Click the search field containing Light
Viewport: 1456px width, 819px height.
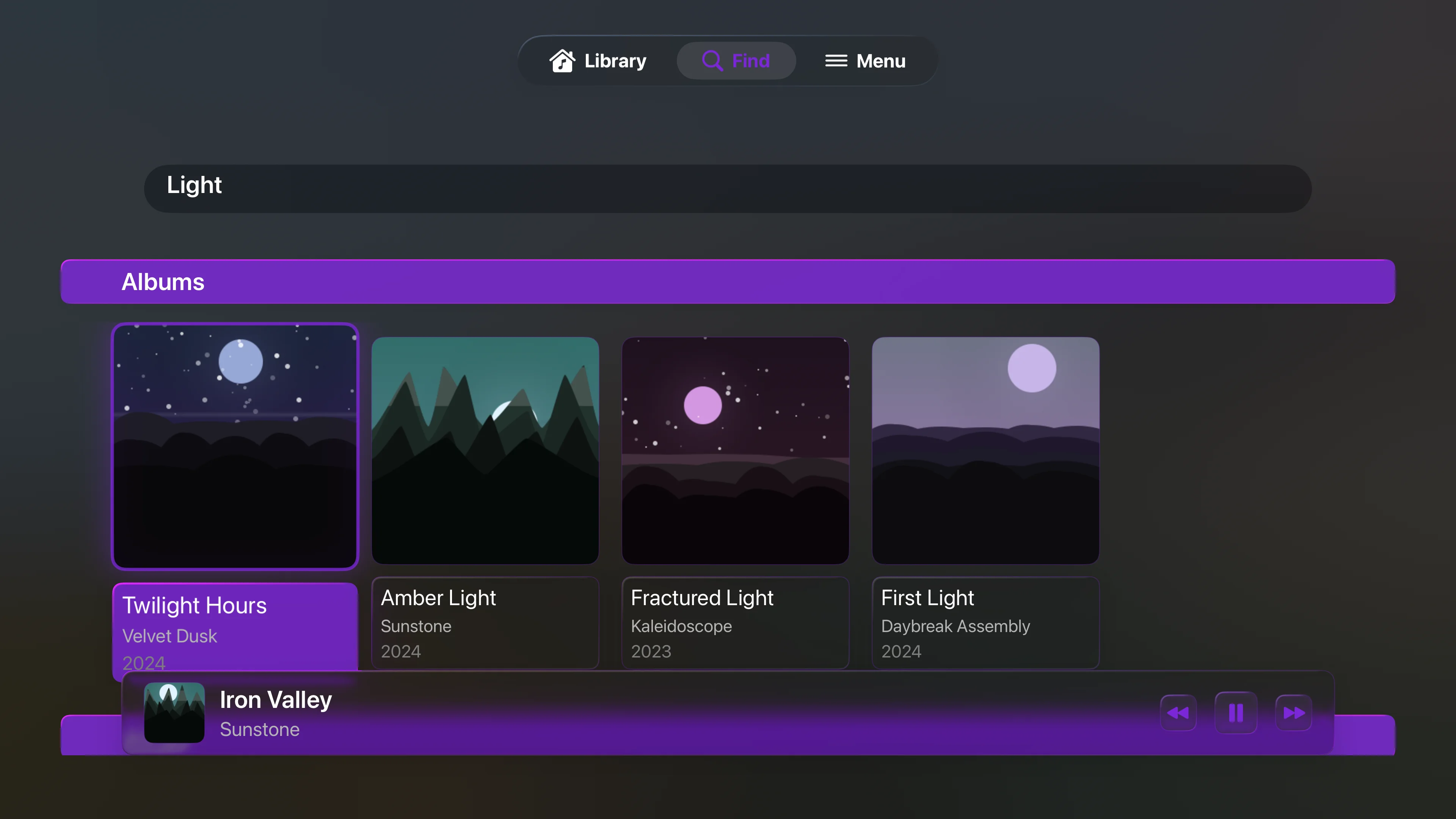pos(728,188)
